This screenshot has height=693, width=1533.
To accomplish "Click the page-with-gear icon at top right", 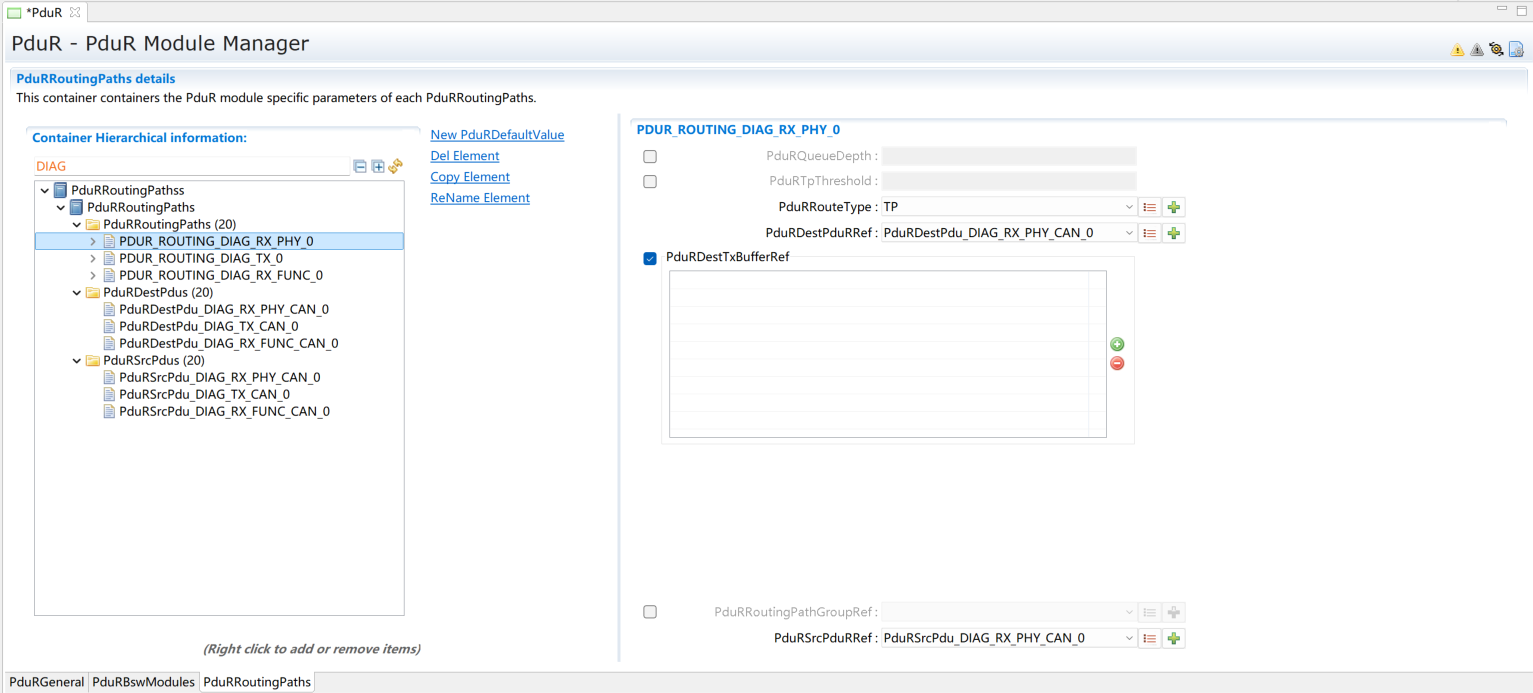I will [x=1516, y=49].
